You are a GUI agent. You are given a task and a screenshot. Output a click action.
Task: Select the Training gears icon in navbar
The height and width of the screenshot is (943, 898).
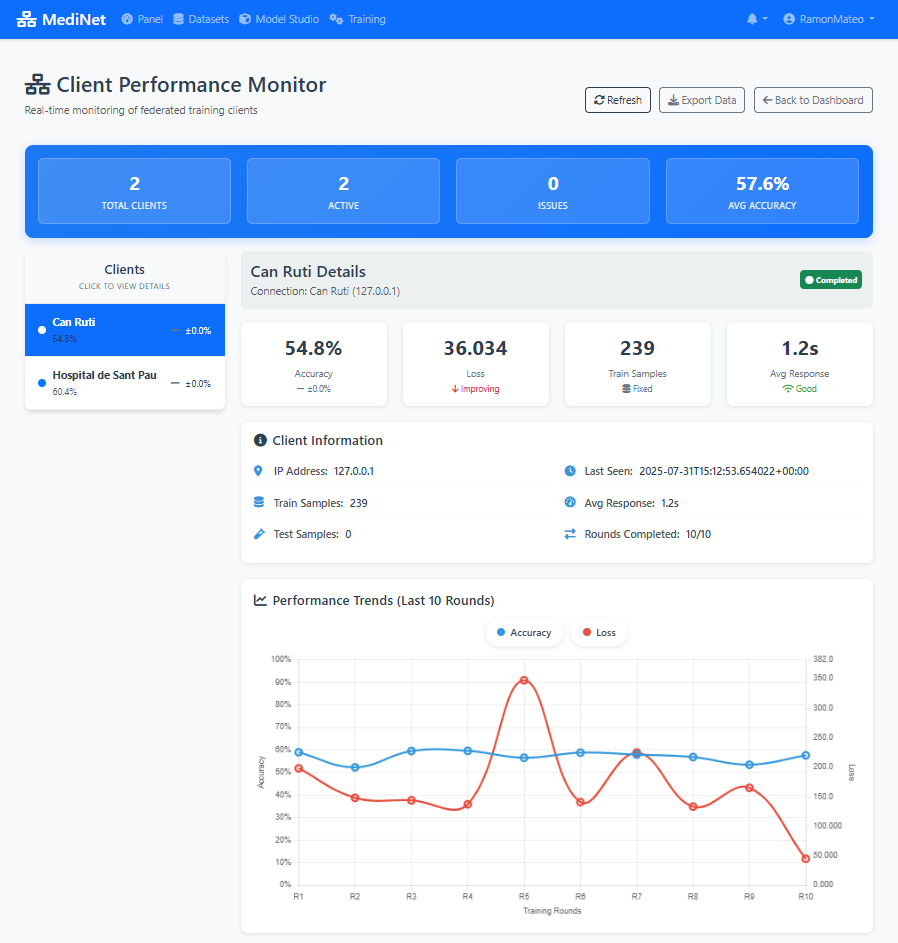336,18
